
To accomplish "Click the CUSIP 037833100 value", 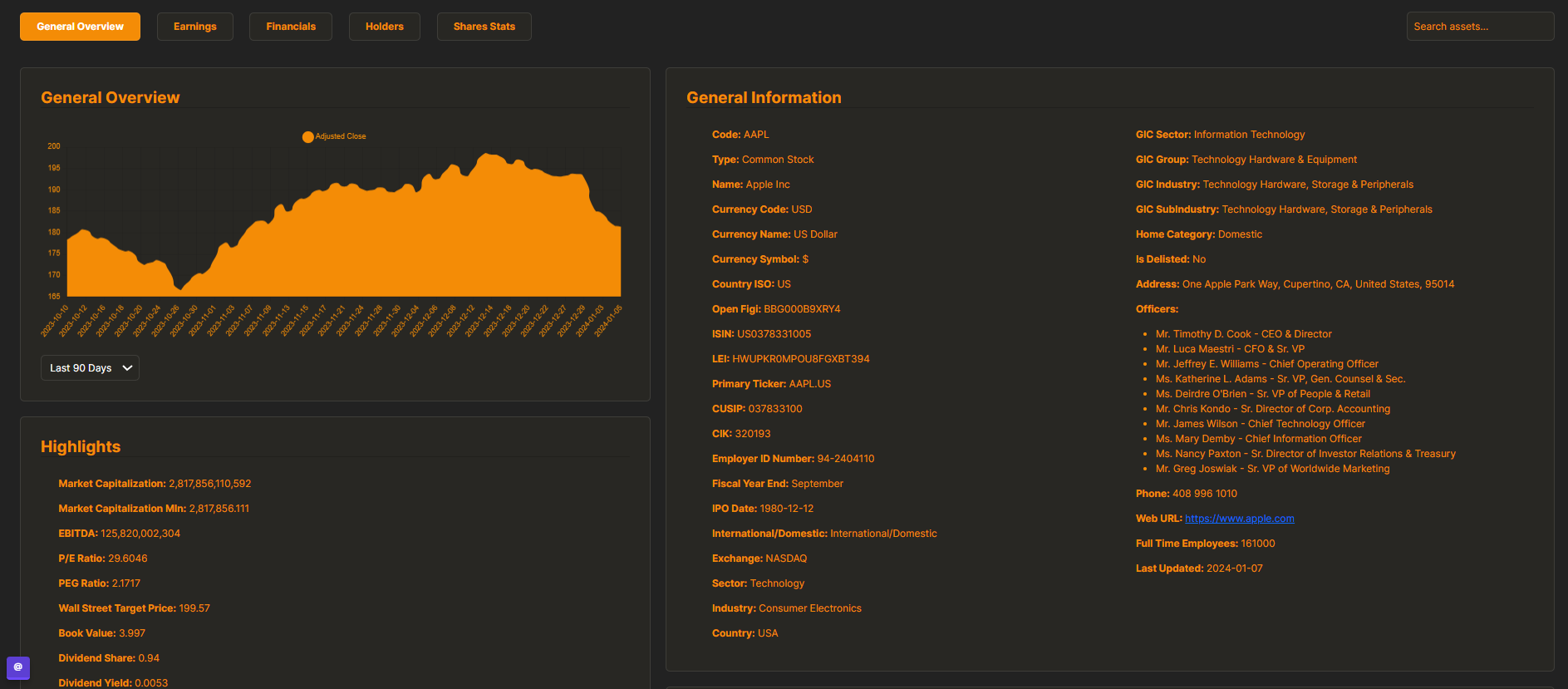I will pos(775,409).
